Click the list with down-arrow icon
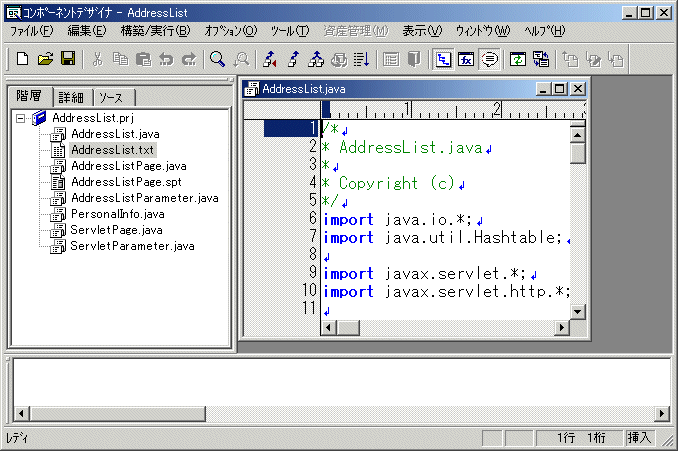This screenshot has height=451, width=678. click(x=361, y=59)
